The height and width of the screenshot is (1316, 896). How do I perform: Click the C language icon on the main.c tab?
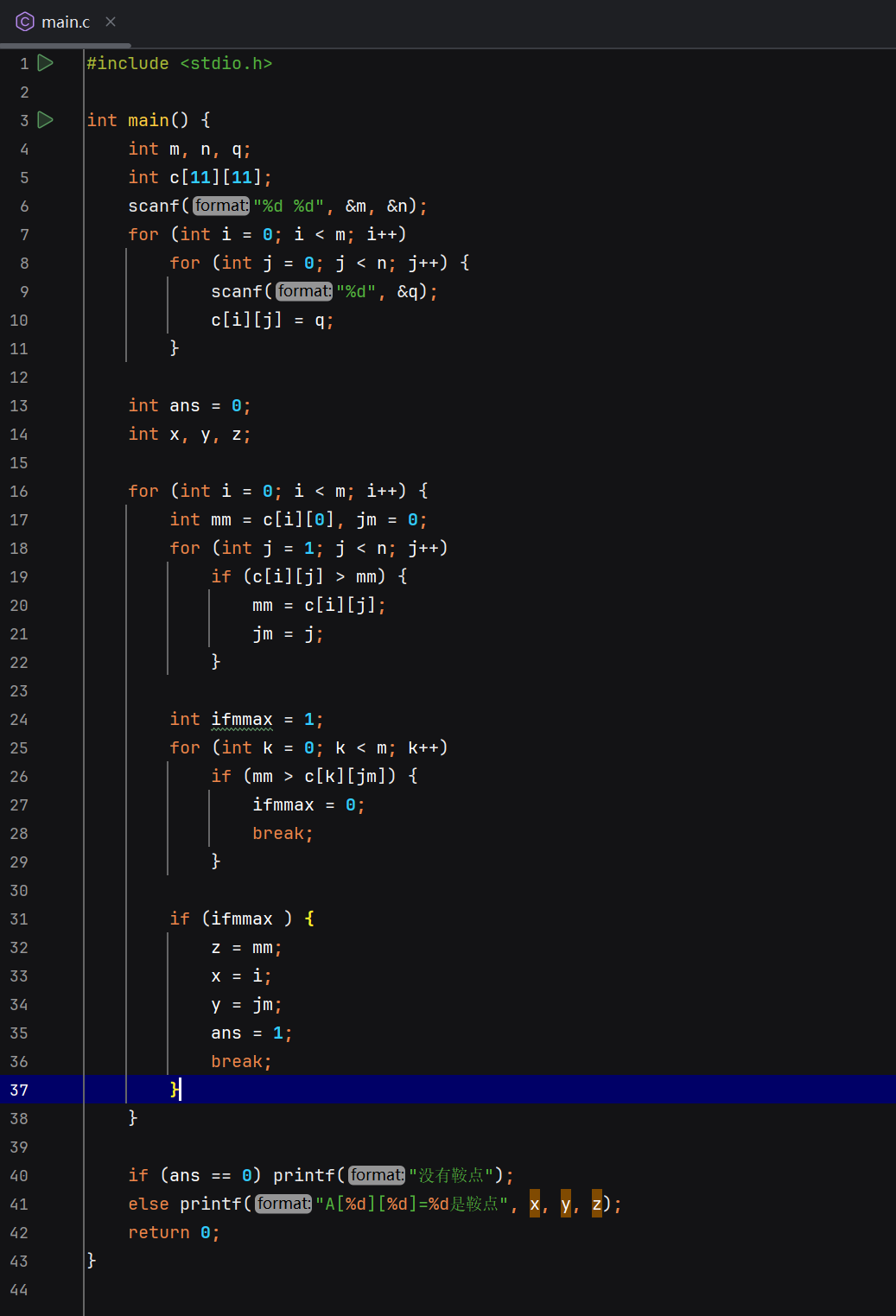(25, 22)
